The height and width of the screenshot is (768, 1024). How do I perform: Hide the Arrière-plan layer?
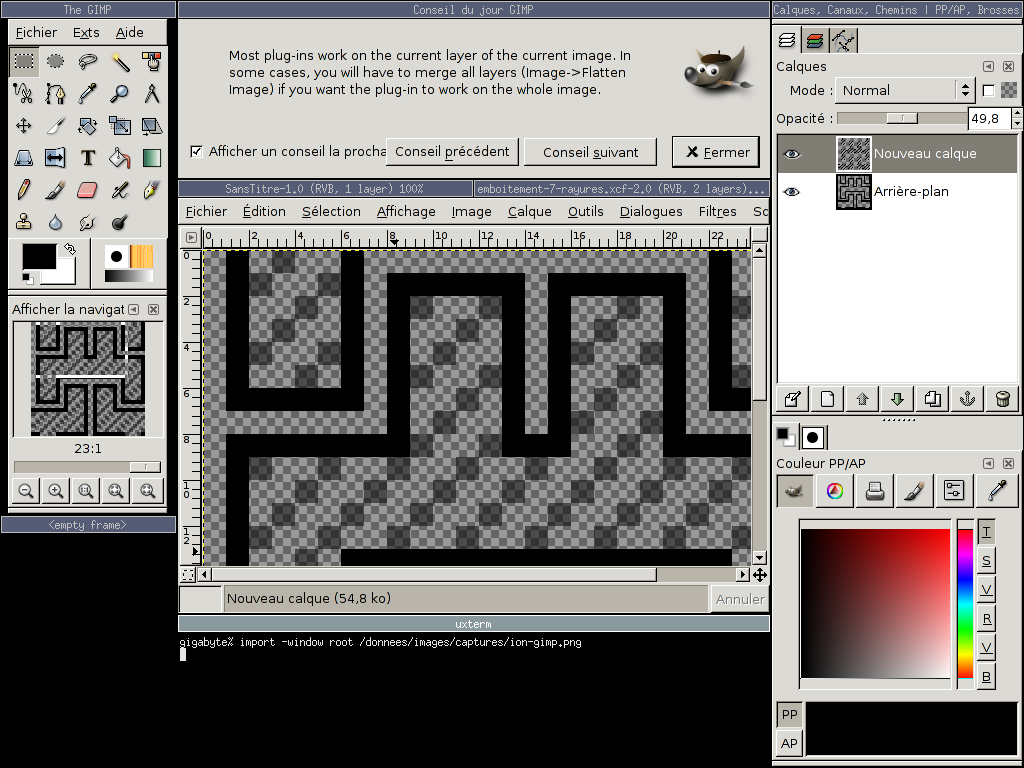coord(792,192)
